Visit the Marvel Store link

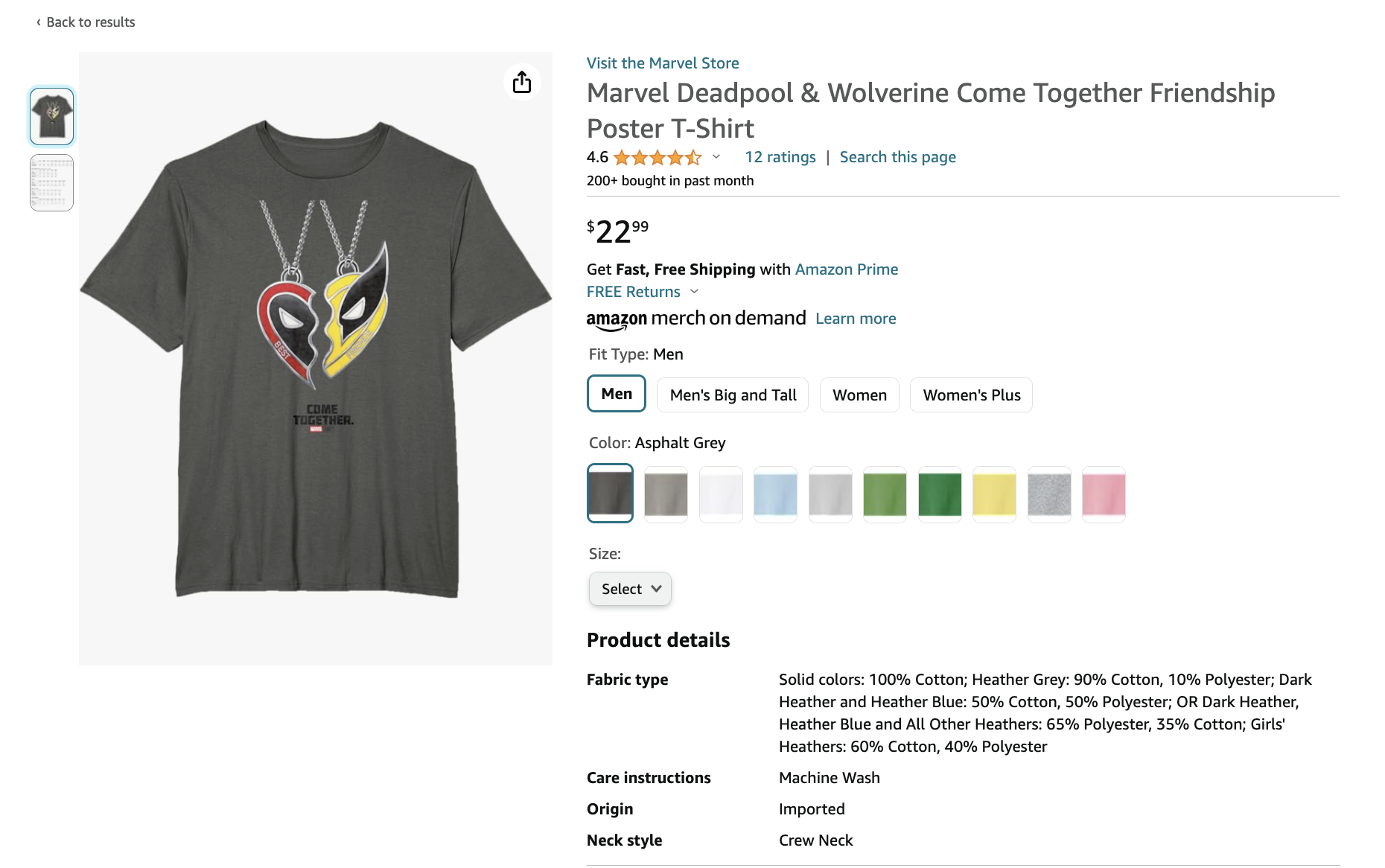tap(663, 63)
